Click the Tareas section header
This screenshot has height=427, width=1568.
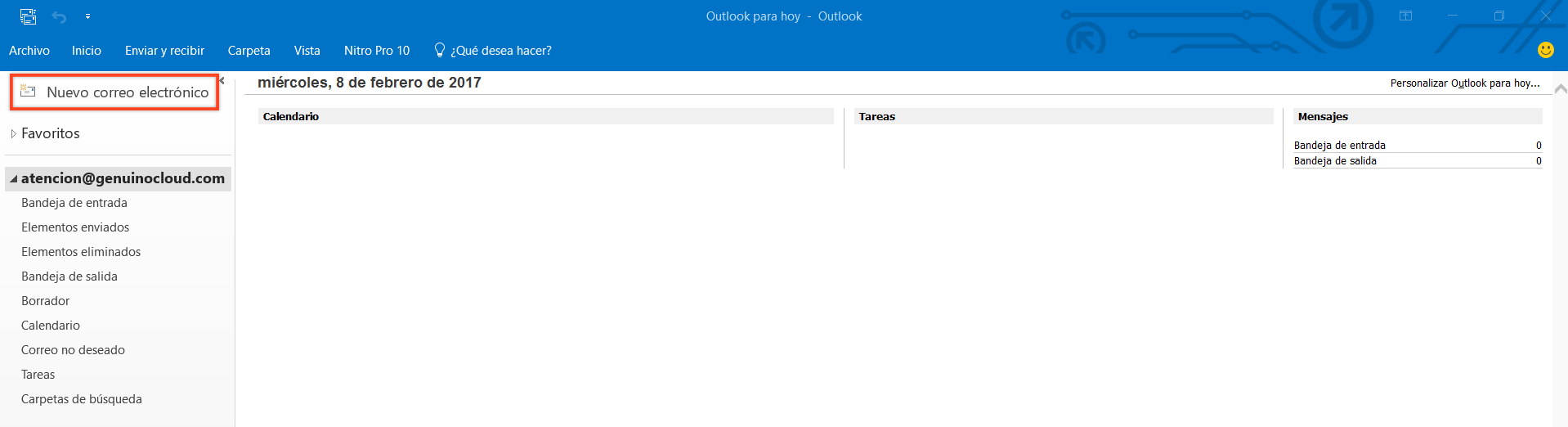pos(1064,116)
